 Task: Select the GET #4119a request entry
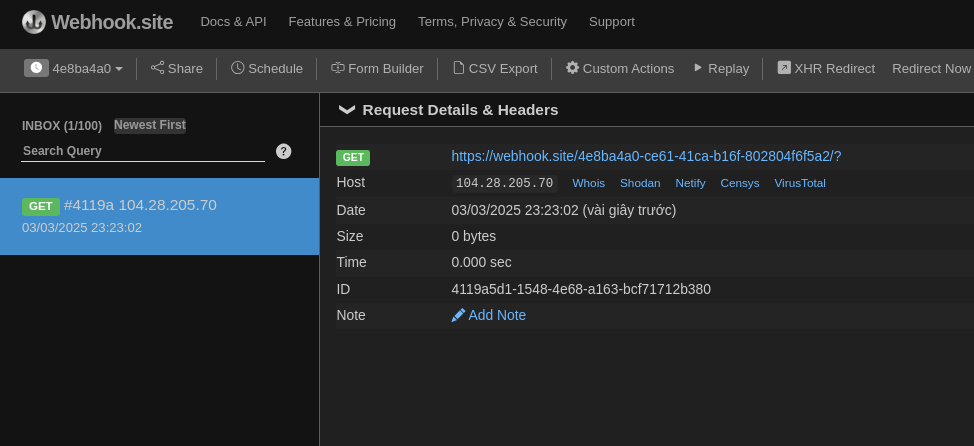coord(159,216)
